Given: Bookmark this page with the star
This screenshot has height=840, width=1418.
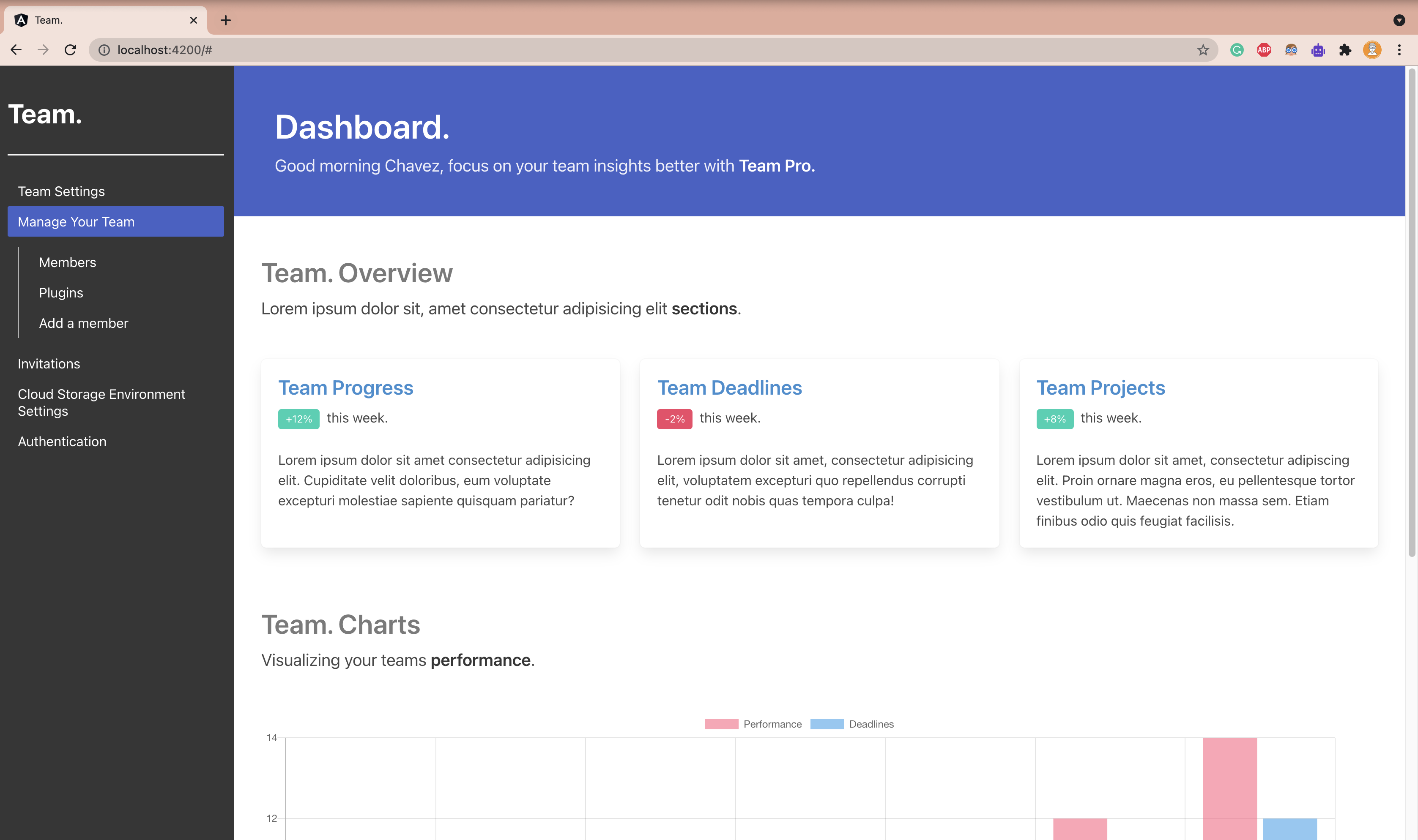Looking at the screenshot, I should click(1202, 50).
